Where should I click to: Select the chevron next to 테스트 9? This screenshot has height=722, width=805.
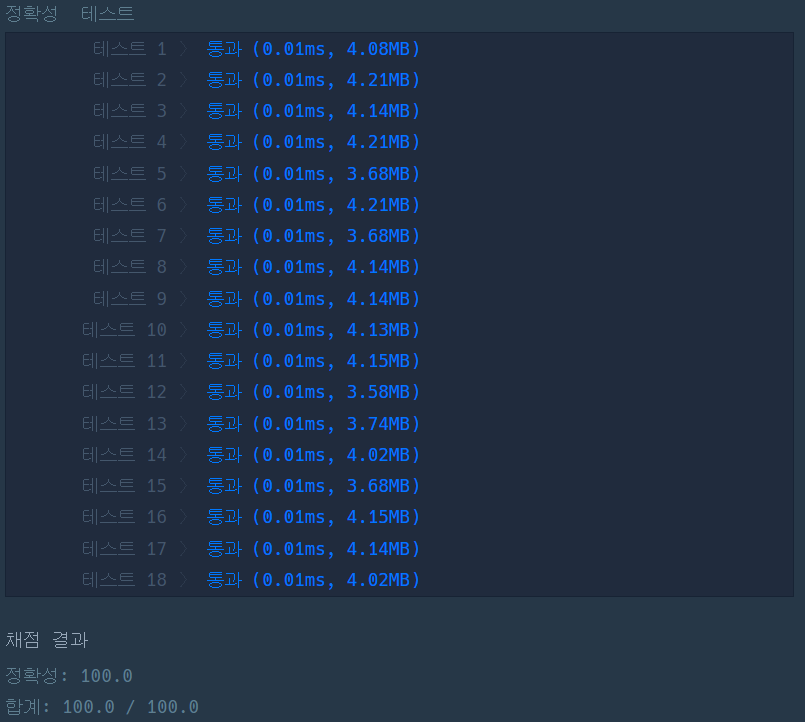(x=183, y=299)
